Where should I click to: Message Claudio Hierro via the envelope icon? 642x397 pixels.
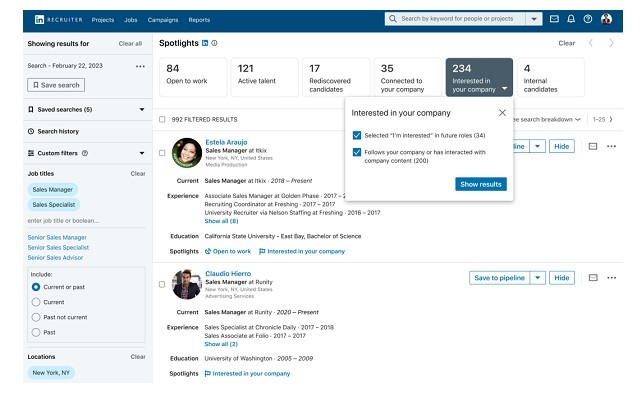592,278
